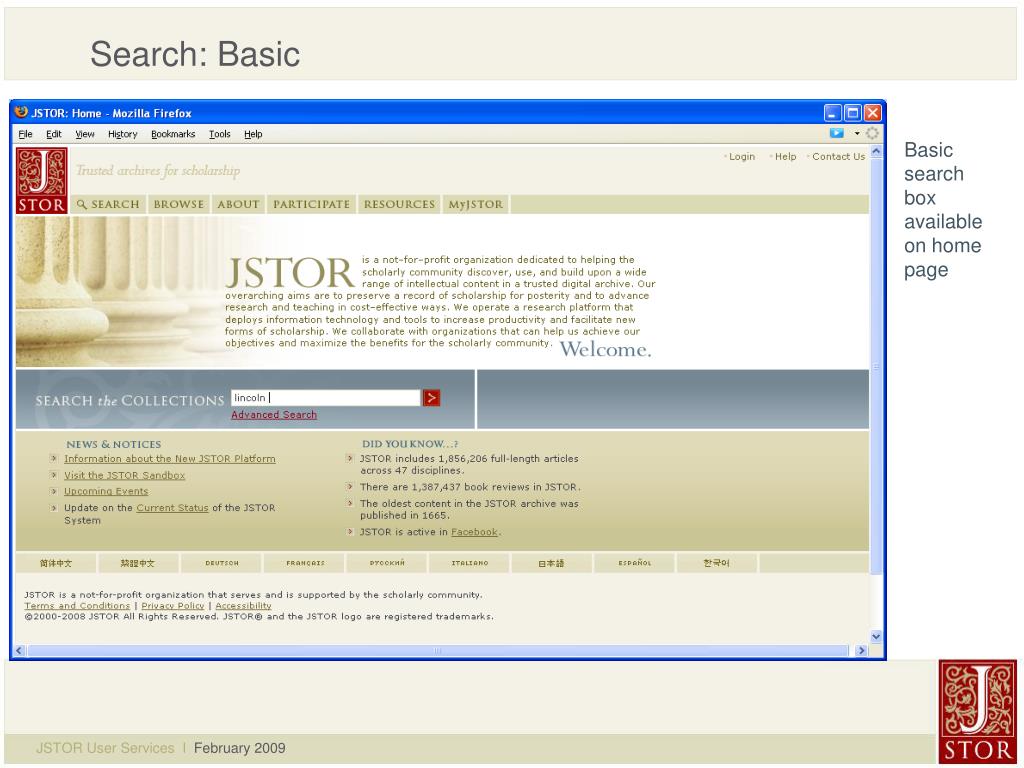Image resolution: width=1024 pixels, height=768 pixels.
Task: Click the magnifier icon on the SEARCH tab
Action: coord(82,204)
